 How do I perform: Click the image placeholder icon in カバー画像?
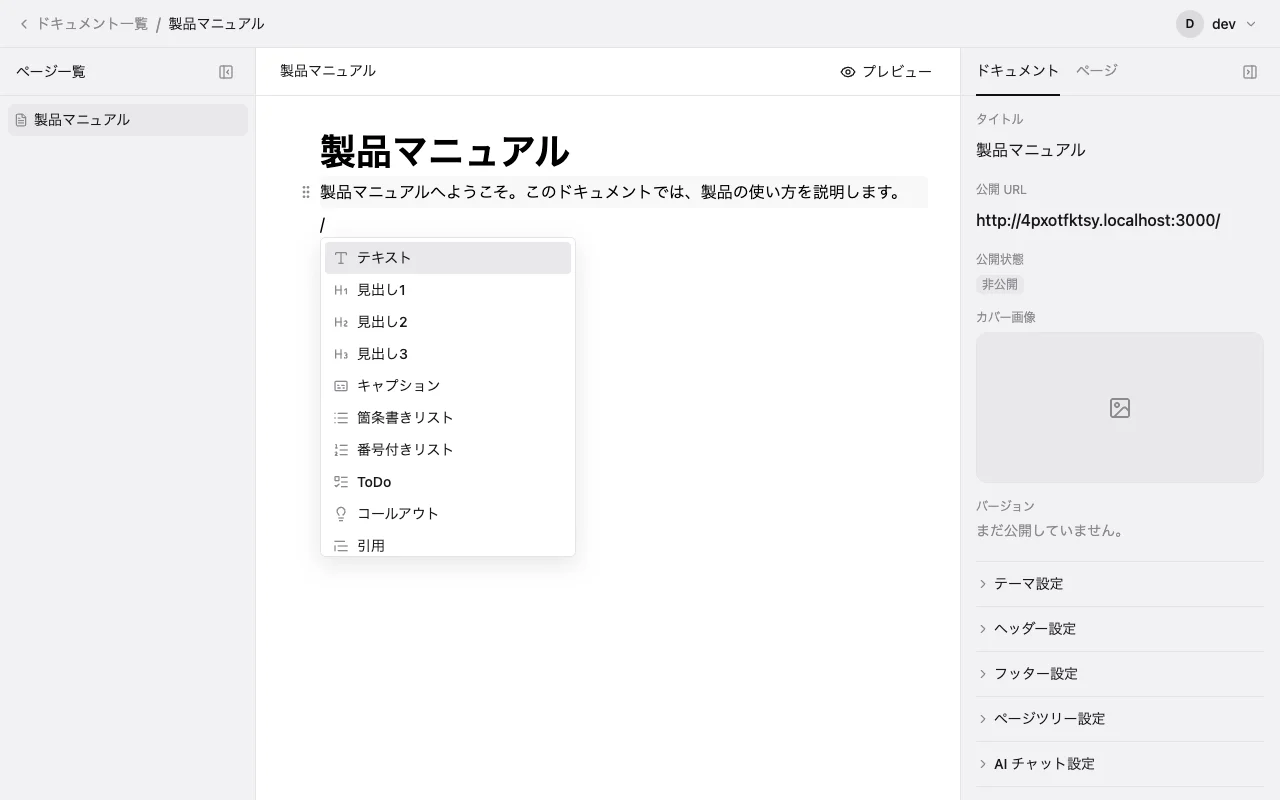[1120, 408]
